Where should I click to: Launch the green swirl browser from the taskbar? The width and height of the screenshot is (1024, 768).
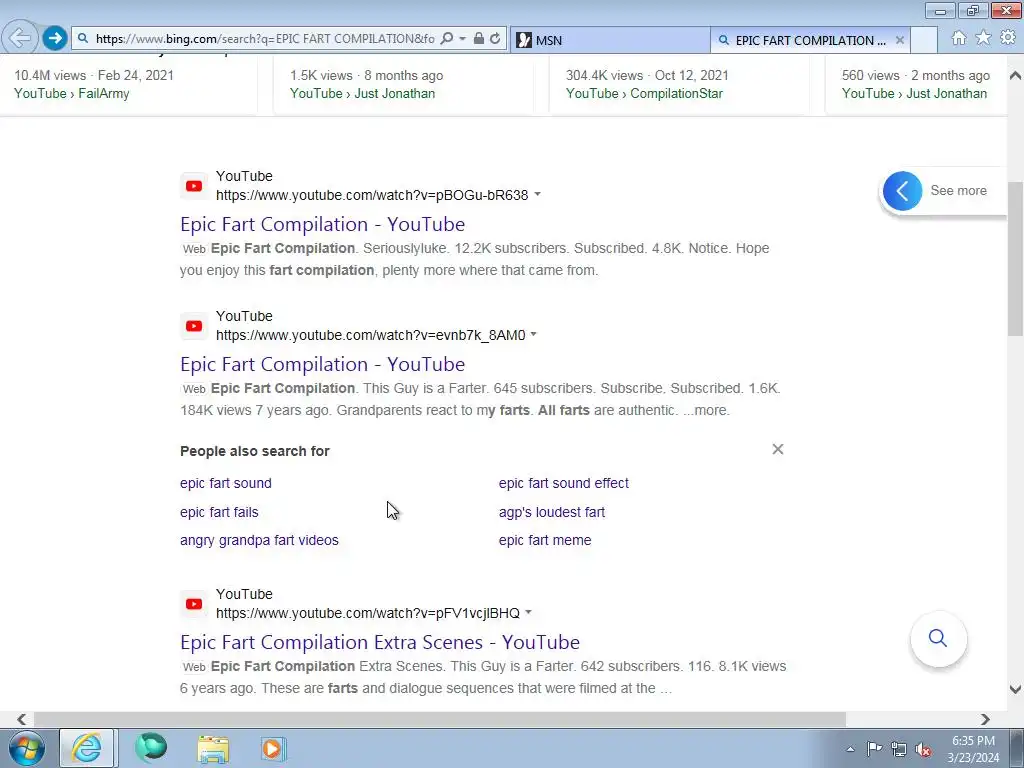[151, 748]
